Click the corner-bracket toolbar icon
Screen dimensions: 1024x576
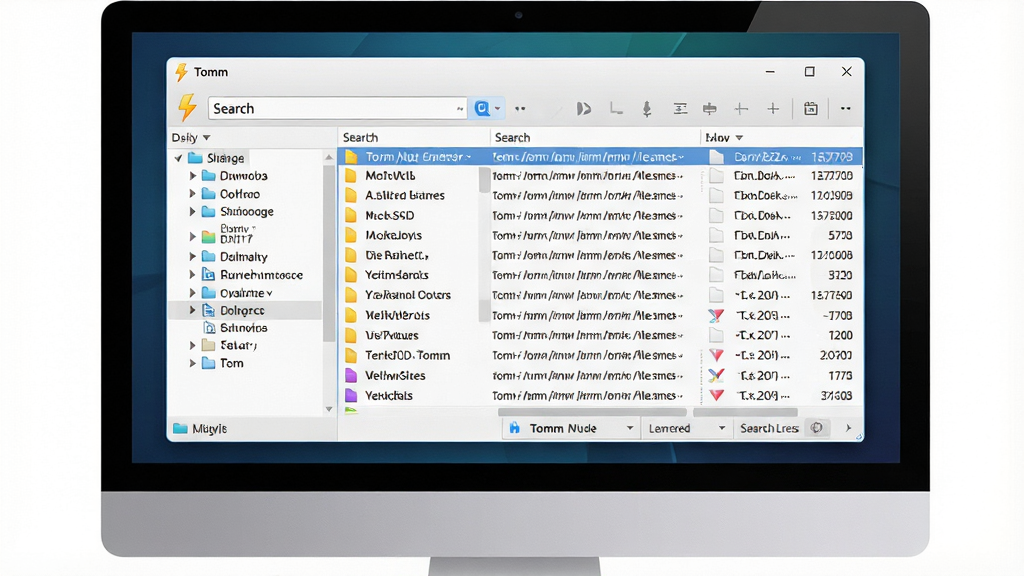[x=616, y=108]
